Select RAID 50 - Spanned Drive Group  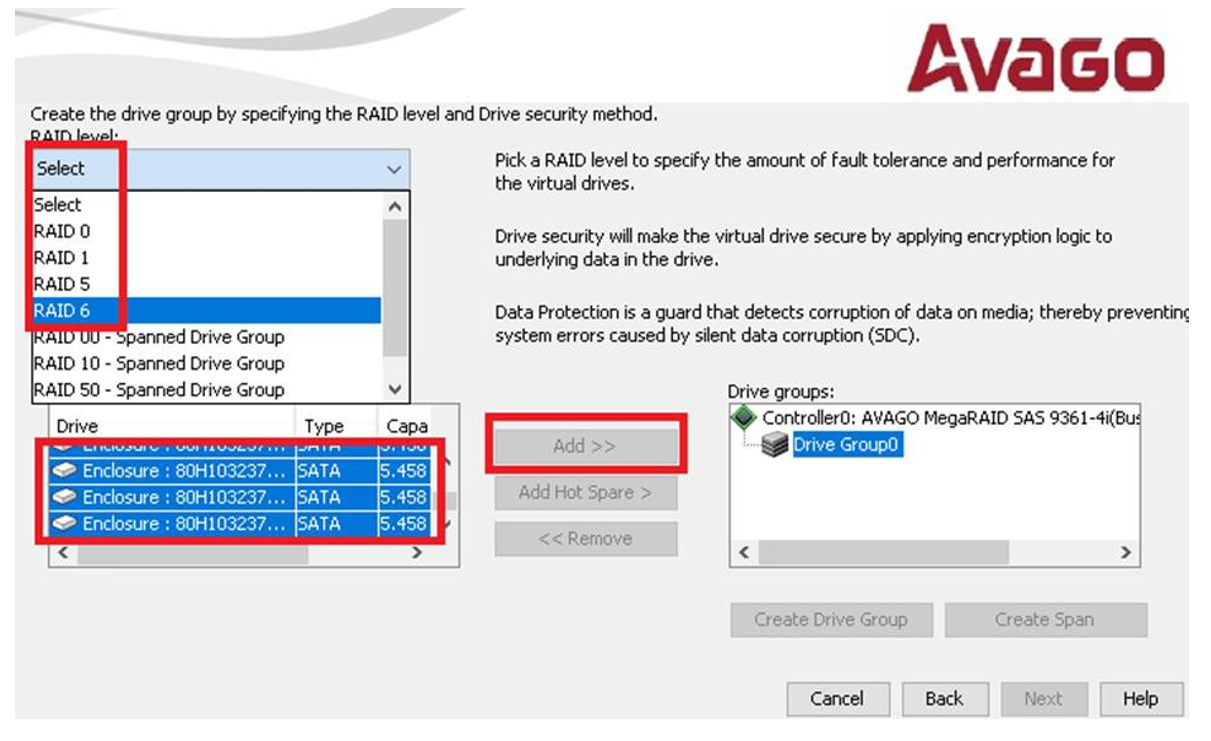(x=207, y=390)
